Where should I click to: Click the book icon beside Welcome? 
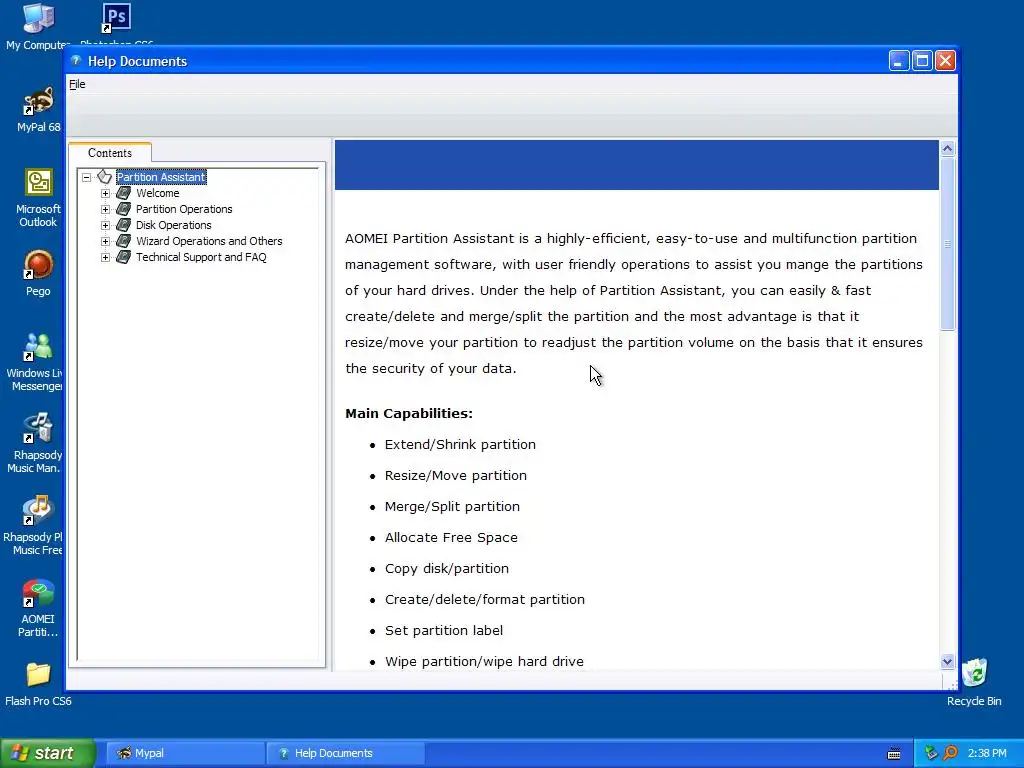(x=123, y=193)
